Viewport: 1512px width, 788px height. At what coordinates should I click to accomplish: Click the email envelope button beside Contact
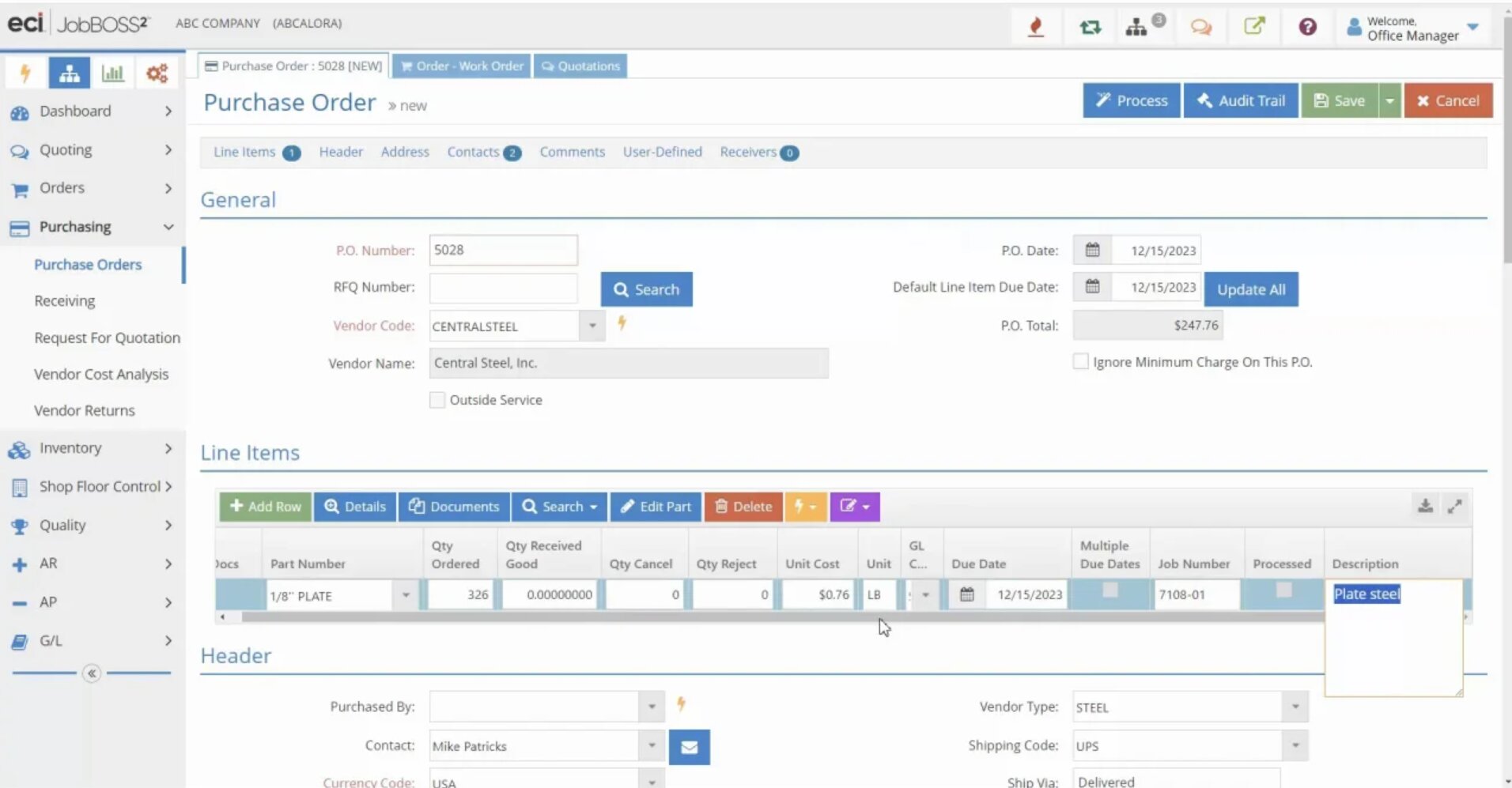(x=689, y=747)
